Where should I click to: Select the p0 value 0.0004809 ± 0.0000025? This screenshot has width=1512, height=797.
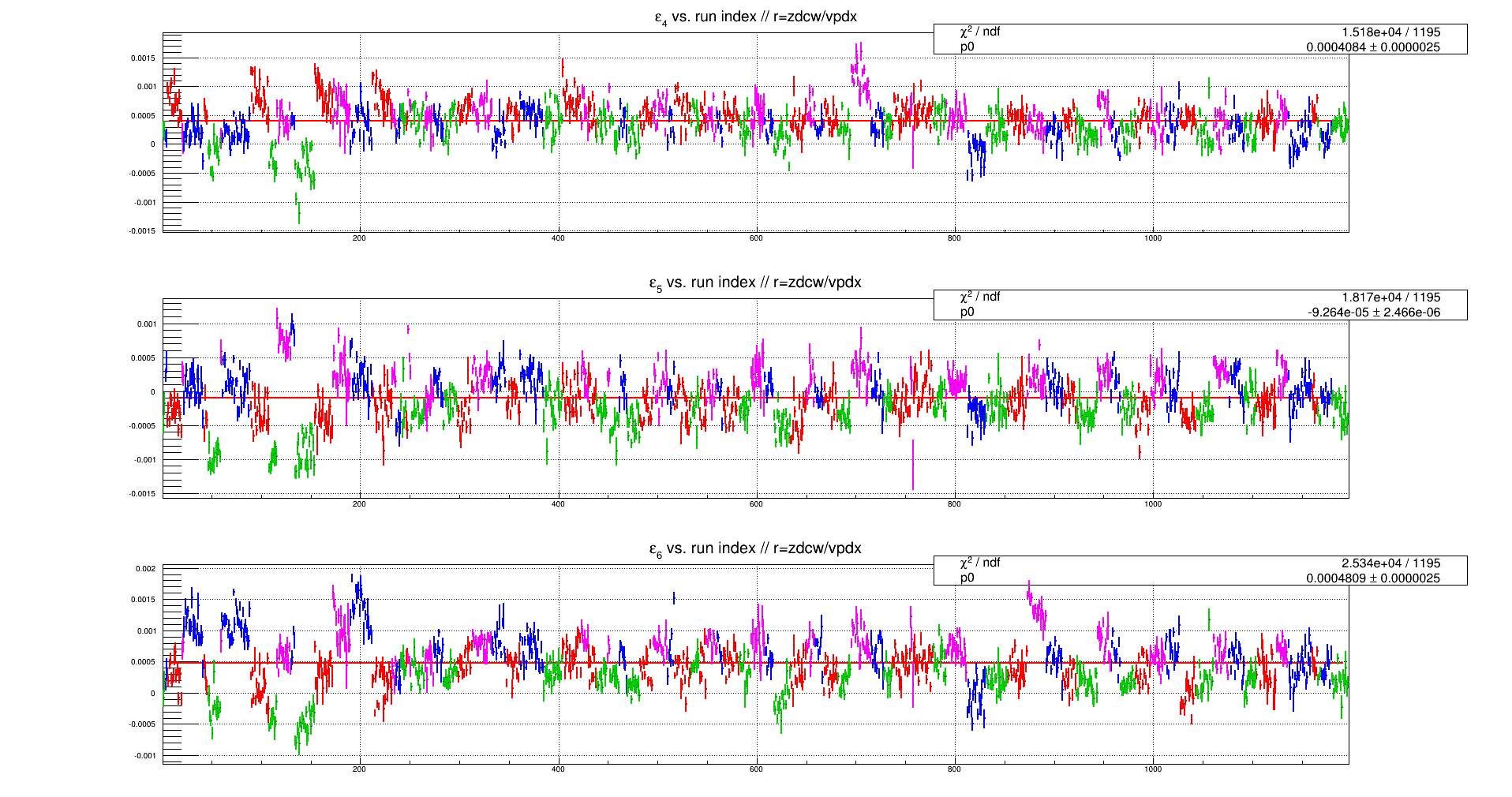pyautogui.click(x=1373, y=578)
